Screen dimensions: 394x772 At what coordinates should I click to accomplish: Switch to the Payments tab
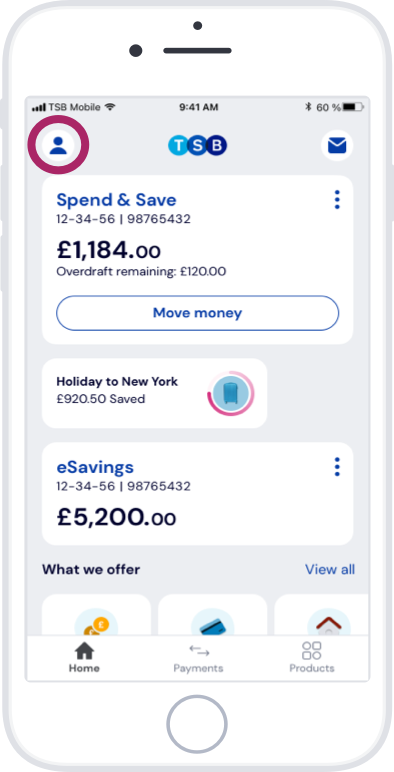coord(198,658)
